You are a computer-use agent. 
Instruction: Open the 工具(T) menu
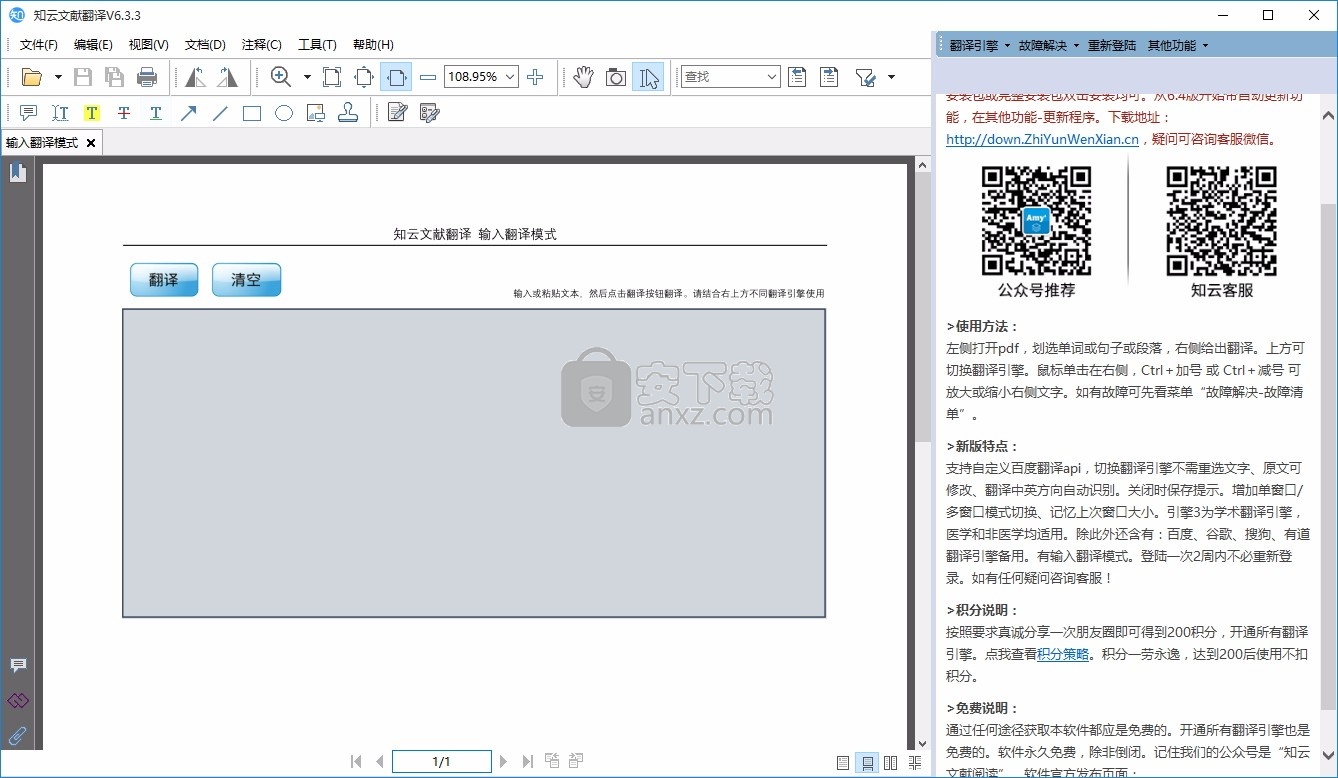pos(317,45)
